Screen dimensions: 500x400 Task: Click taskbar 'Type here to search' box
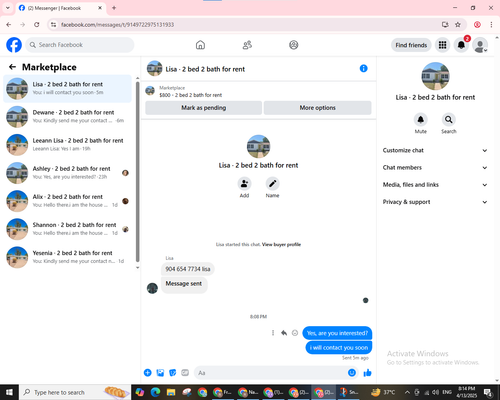click(75, 392)
